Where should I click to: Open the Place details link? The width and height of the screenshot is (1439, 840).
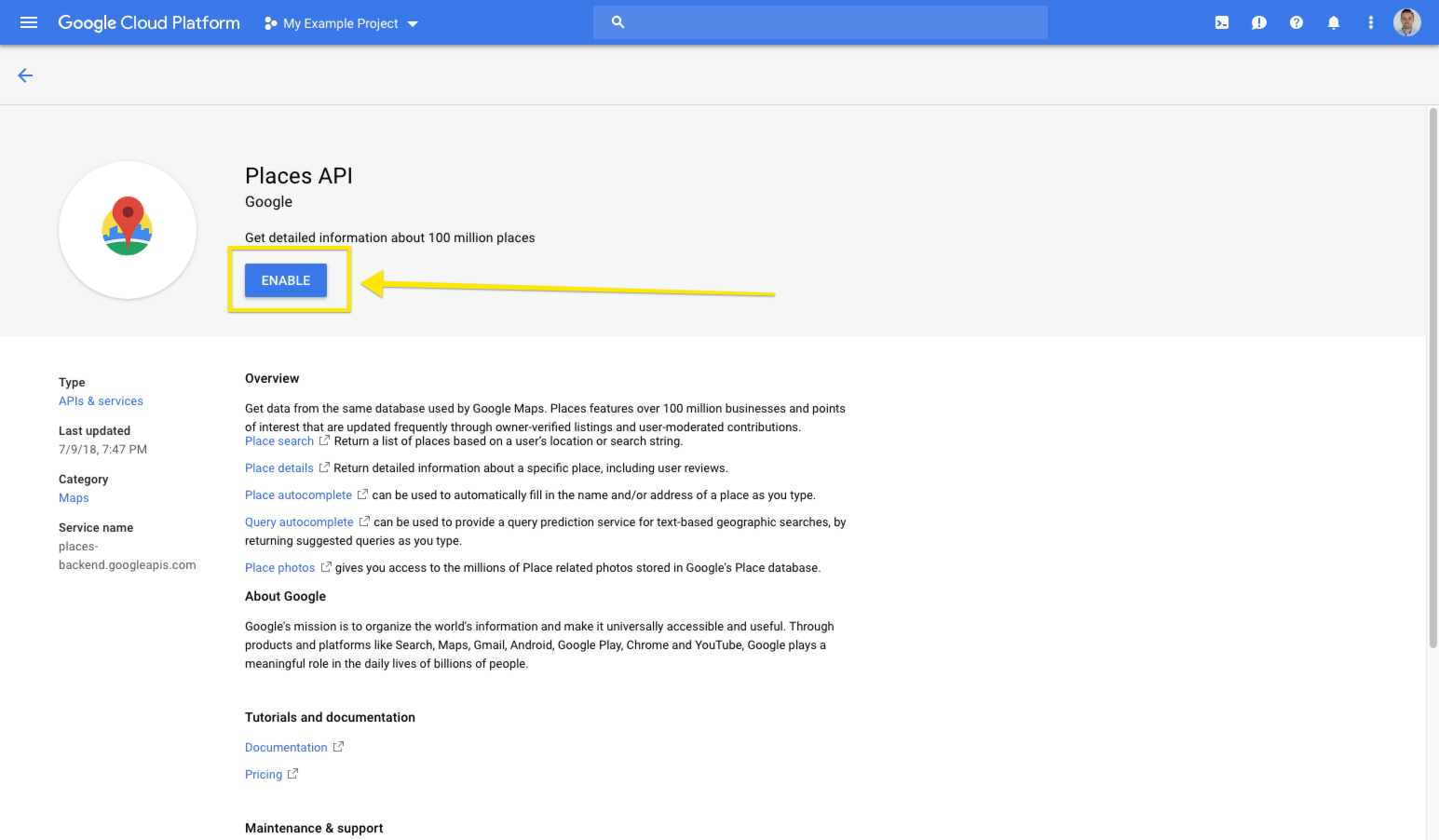coord(279,468)
